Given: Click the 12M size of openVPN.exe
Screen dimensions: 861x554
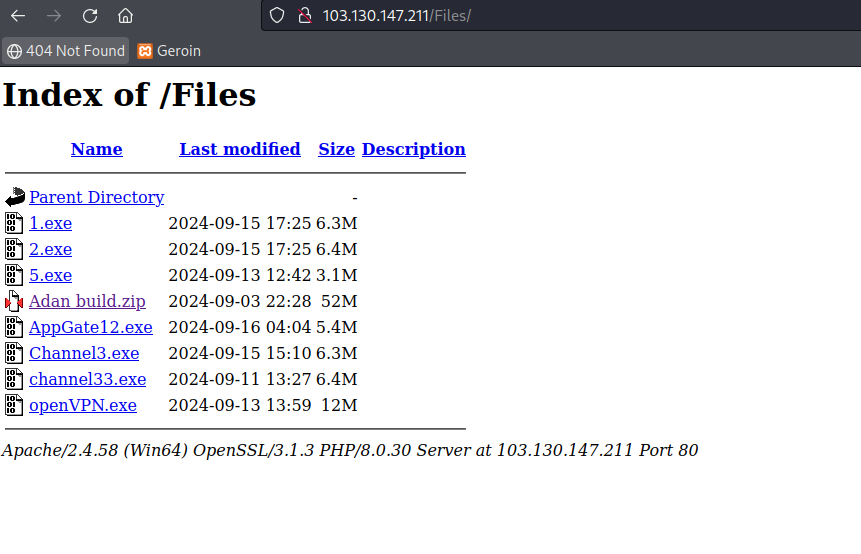Looking at the screenshot, I should (339, 405).
